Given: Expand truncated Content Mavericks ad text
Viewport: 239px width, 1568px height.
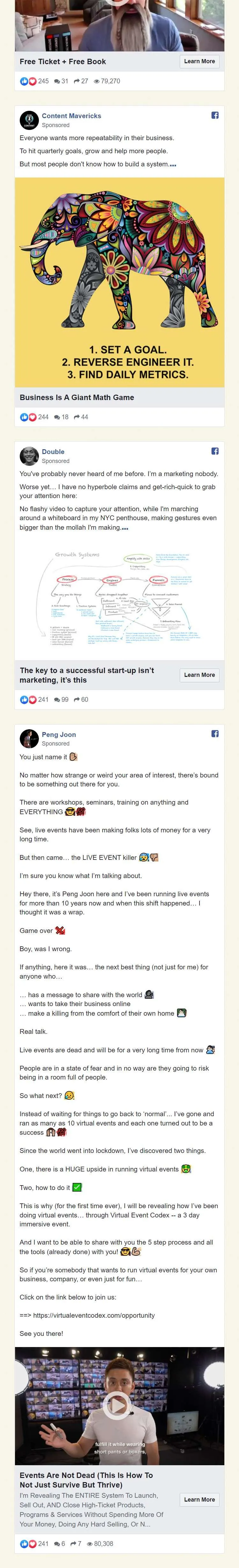Looking at the screenshot, I should pyautogui.click(x=173, y=164).
